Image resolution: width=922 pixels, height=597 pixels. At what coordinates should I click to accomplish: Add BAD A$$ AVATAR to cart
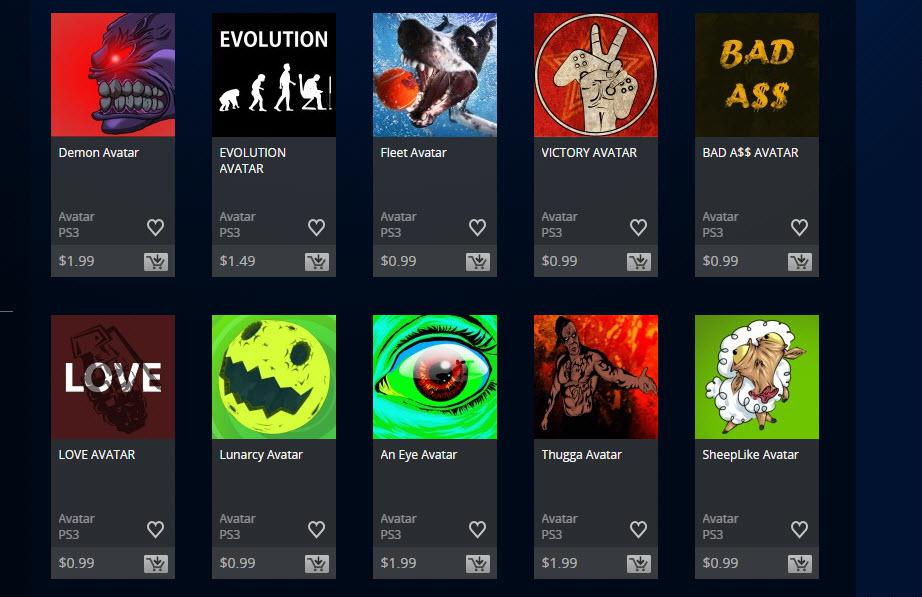800,262
